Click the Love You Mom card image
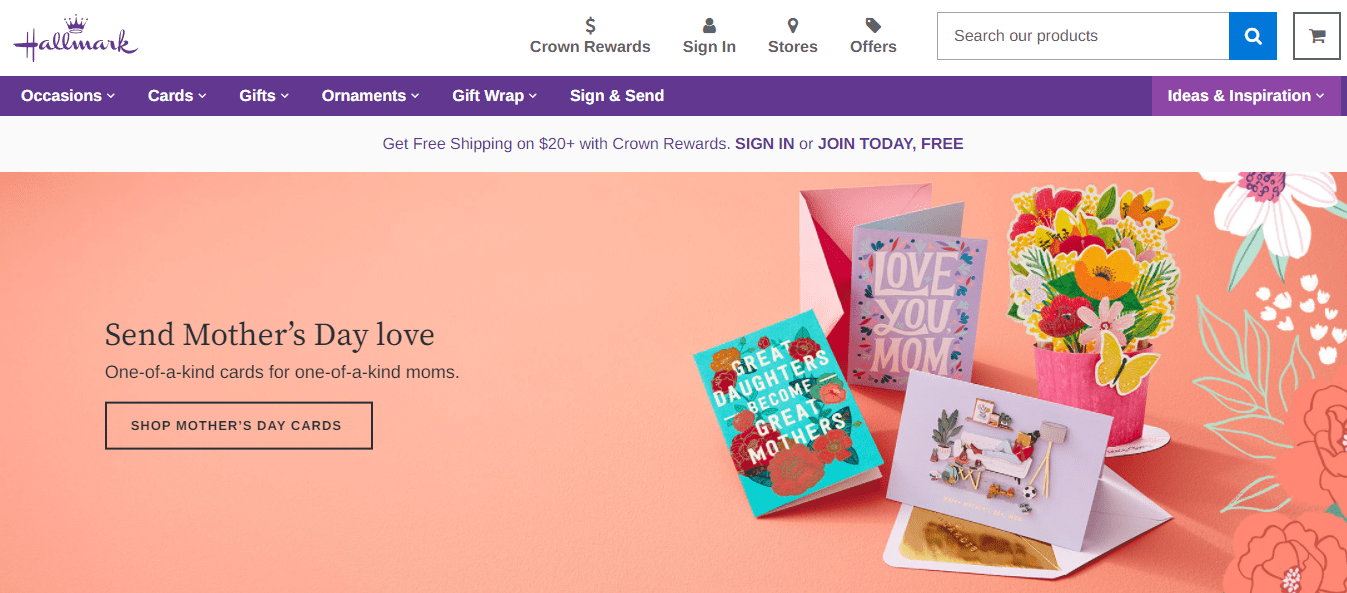Image resolution: width=1347 pixels, height=593 pixels. [918, 310]
